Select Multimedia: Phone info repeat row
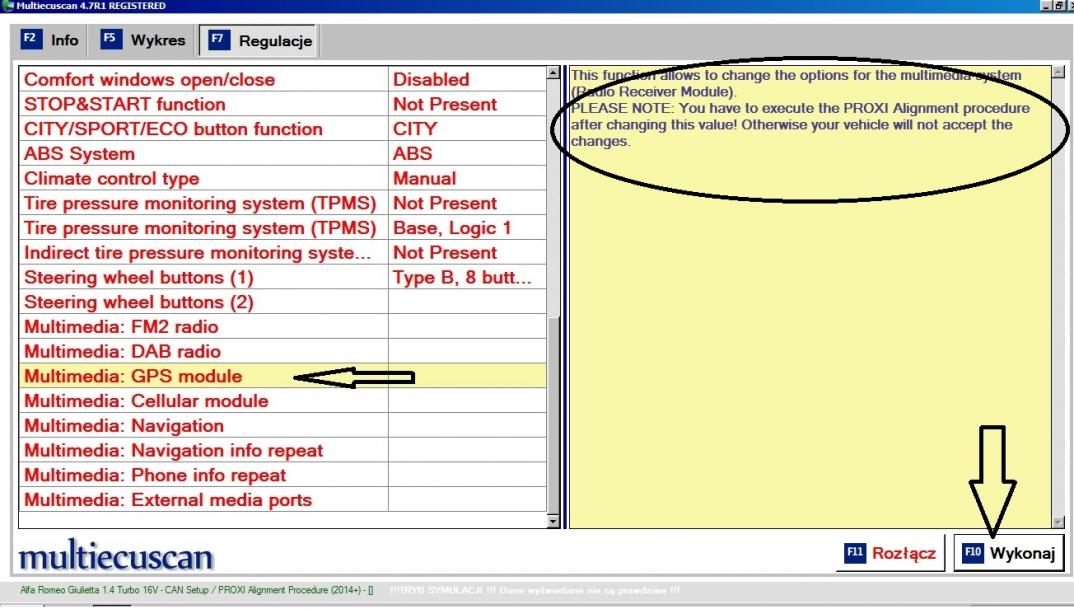The image size is (1074, 609). click(282, 475)
